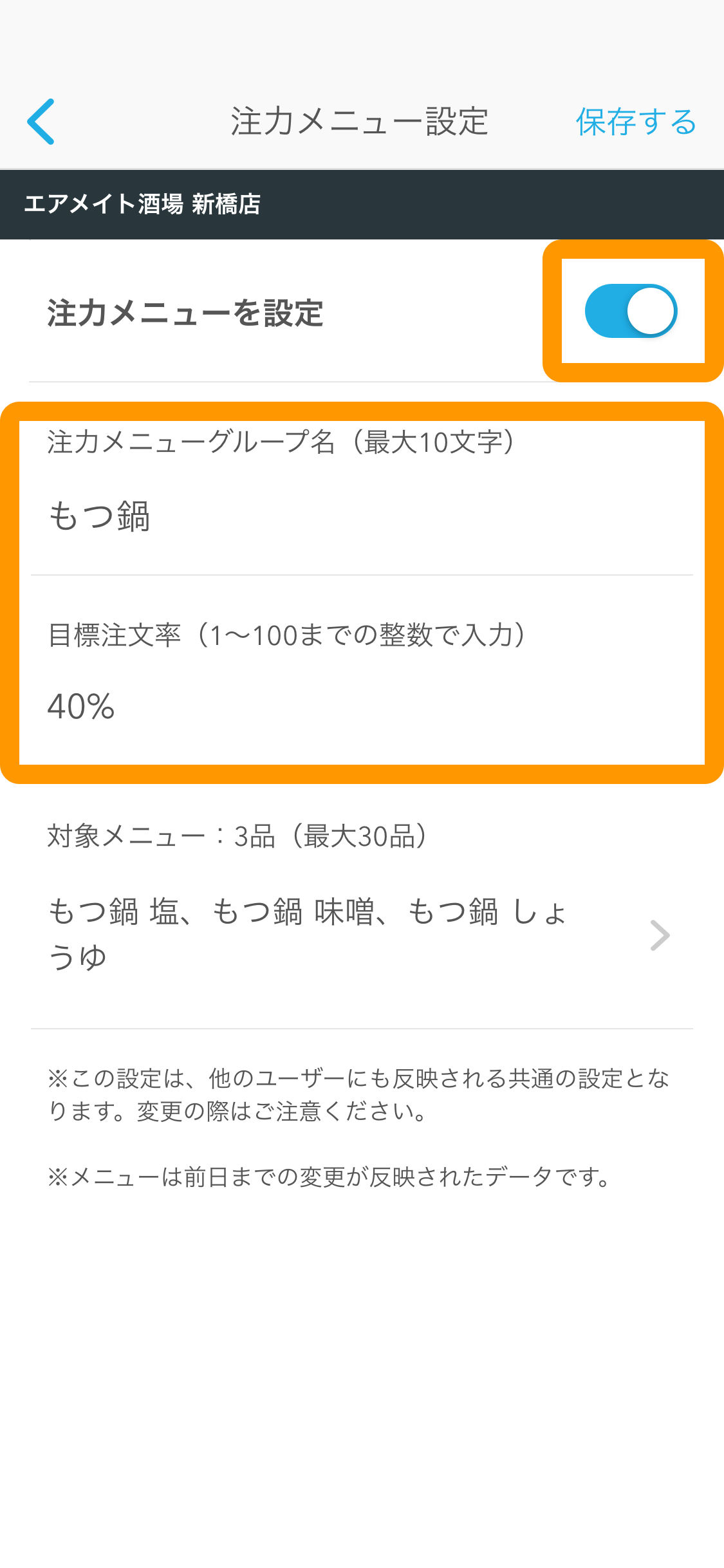Toggle the 注力メニューを設定 switch off
This screenshot has width=724, height=1568.
pos(631,311)
